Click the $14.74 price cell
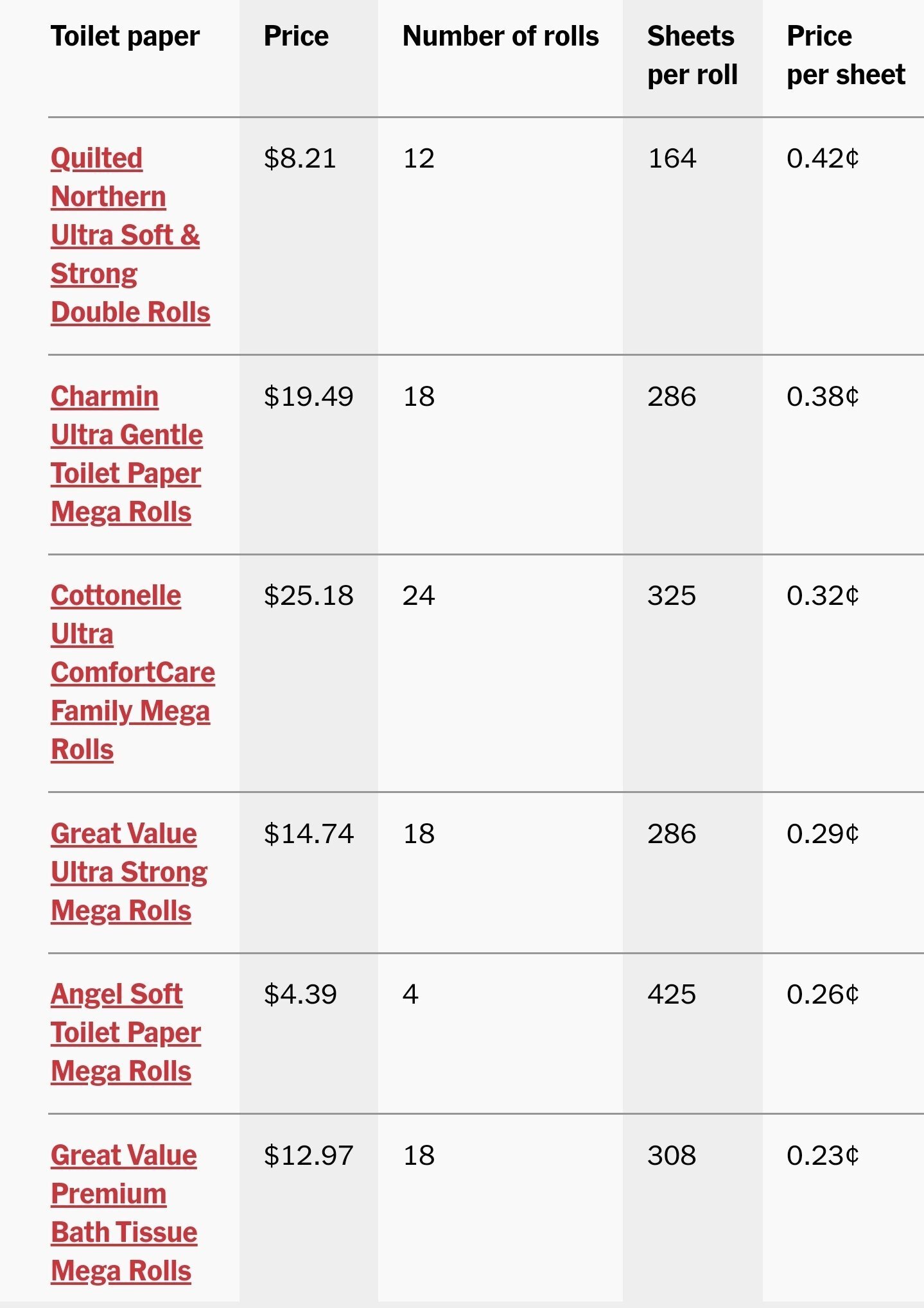 [x=308, y=834]
